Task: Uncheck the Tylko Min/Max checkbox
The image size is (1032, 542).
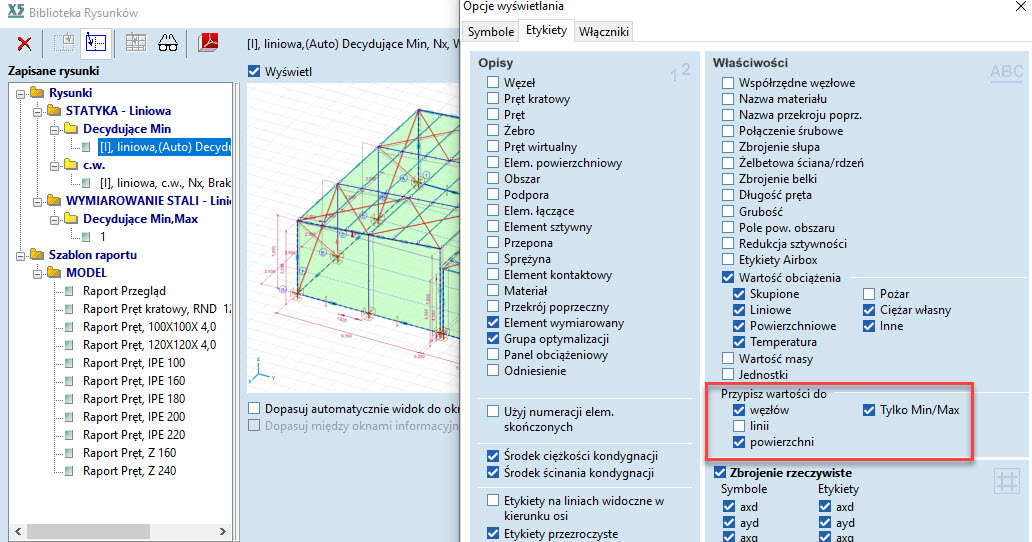Action: [870, 410]
